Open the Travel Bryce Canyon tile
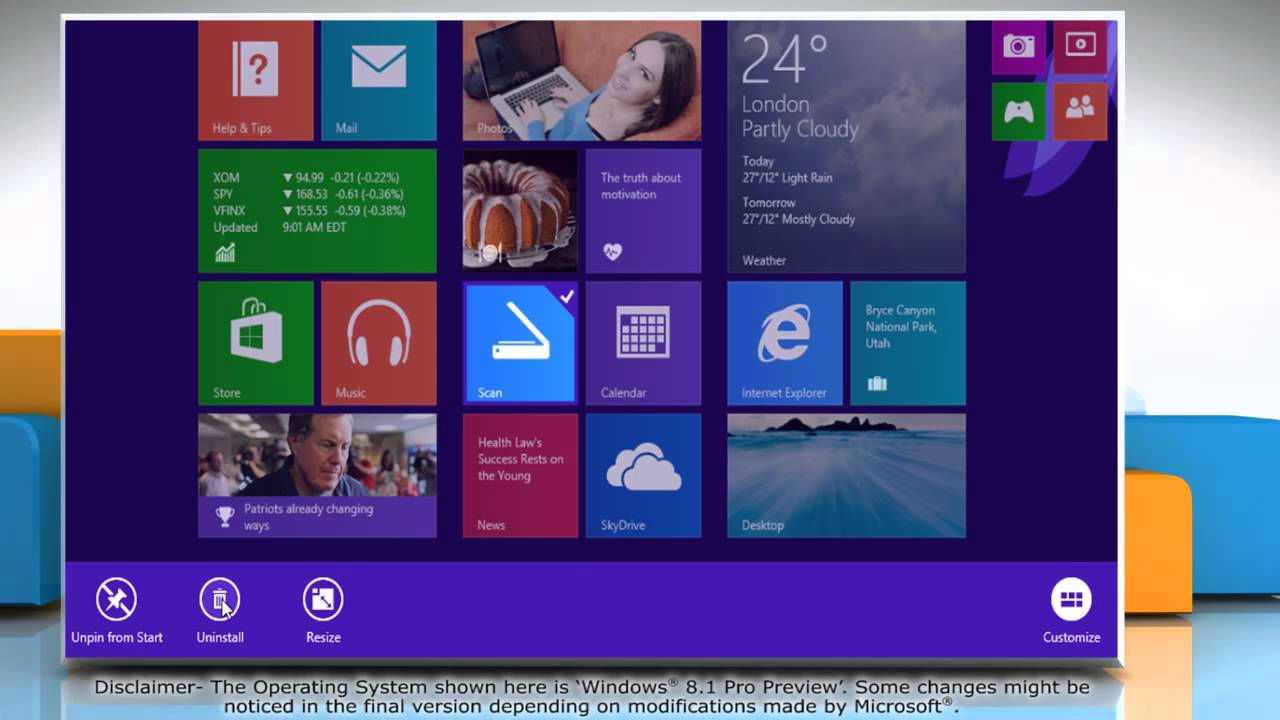Image resolution: width=1280 pixels, height=720 pixels. [x=908, y=343]
